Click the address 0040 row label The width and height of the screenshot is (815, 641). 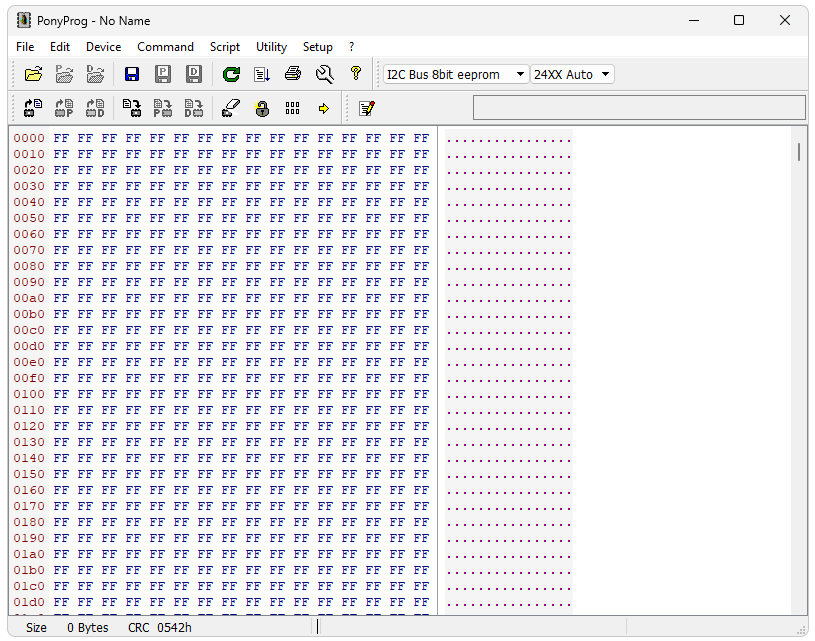coord(29,202)
